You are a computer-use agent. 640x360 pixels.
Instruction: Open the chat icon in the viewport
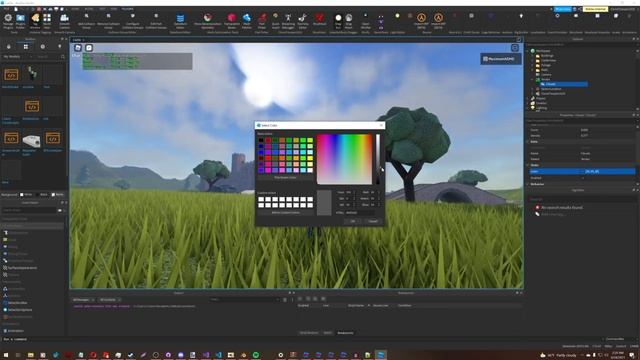click(89, 48)
